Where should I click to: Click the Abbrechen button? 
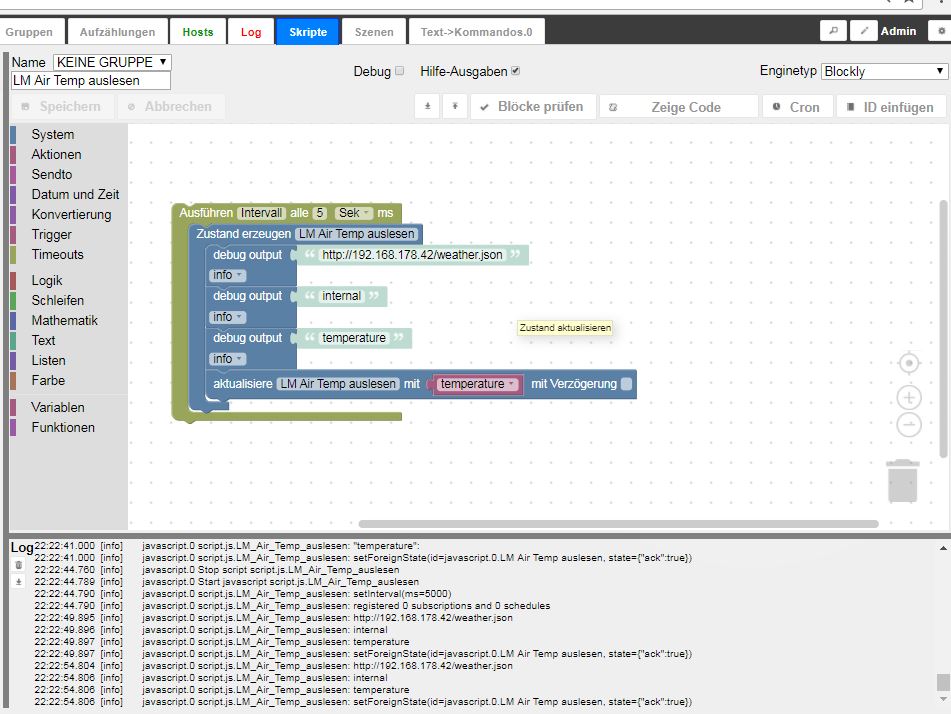[x=172, y=107]
